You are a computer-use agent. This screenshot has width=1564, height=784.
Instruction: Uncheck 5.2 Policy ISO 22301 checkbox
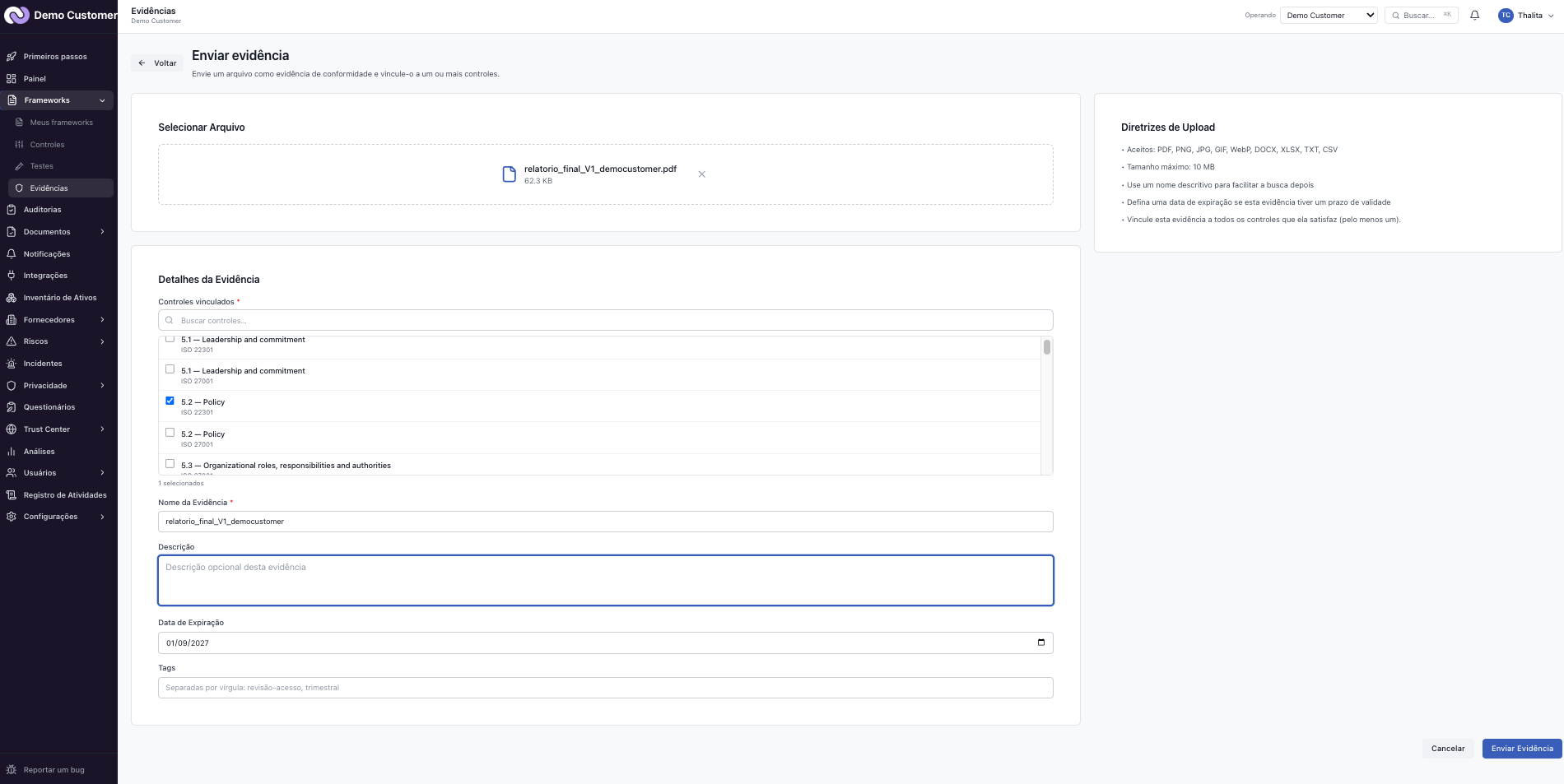170,401
